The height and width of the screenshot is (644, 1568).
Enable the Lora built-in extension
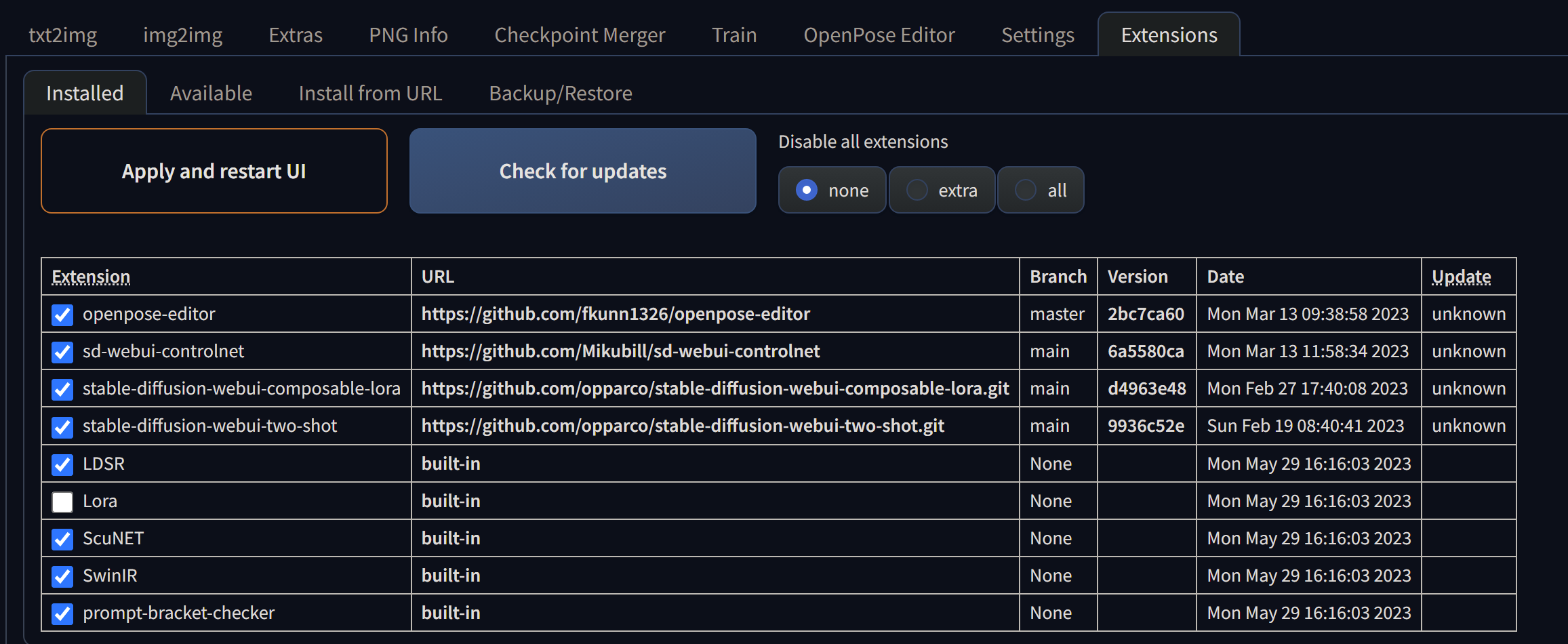(62, 502)
